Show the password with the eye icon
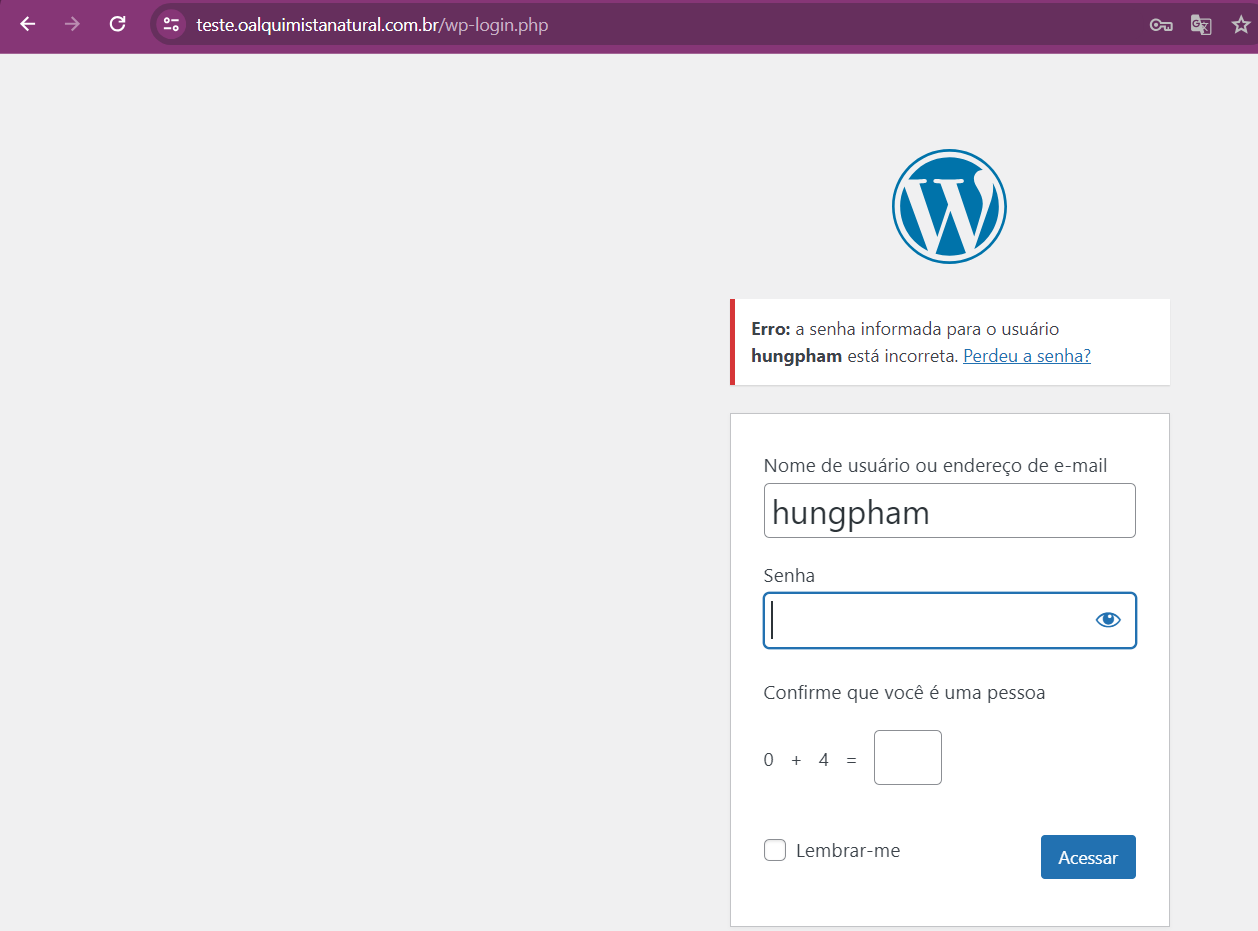1258x931 pixels. coord(1108,620)
